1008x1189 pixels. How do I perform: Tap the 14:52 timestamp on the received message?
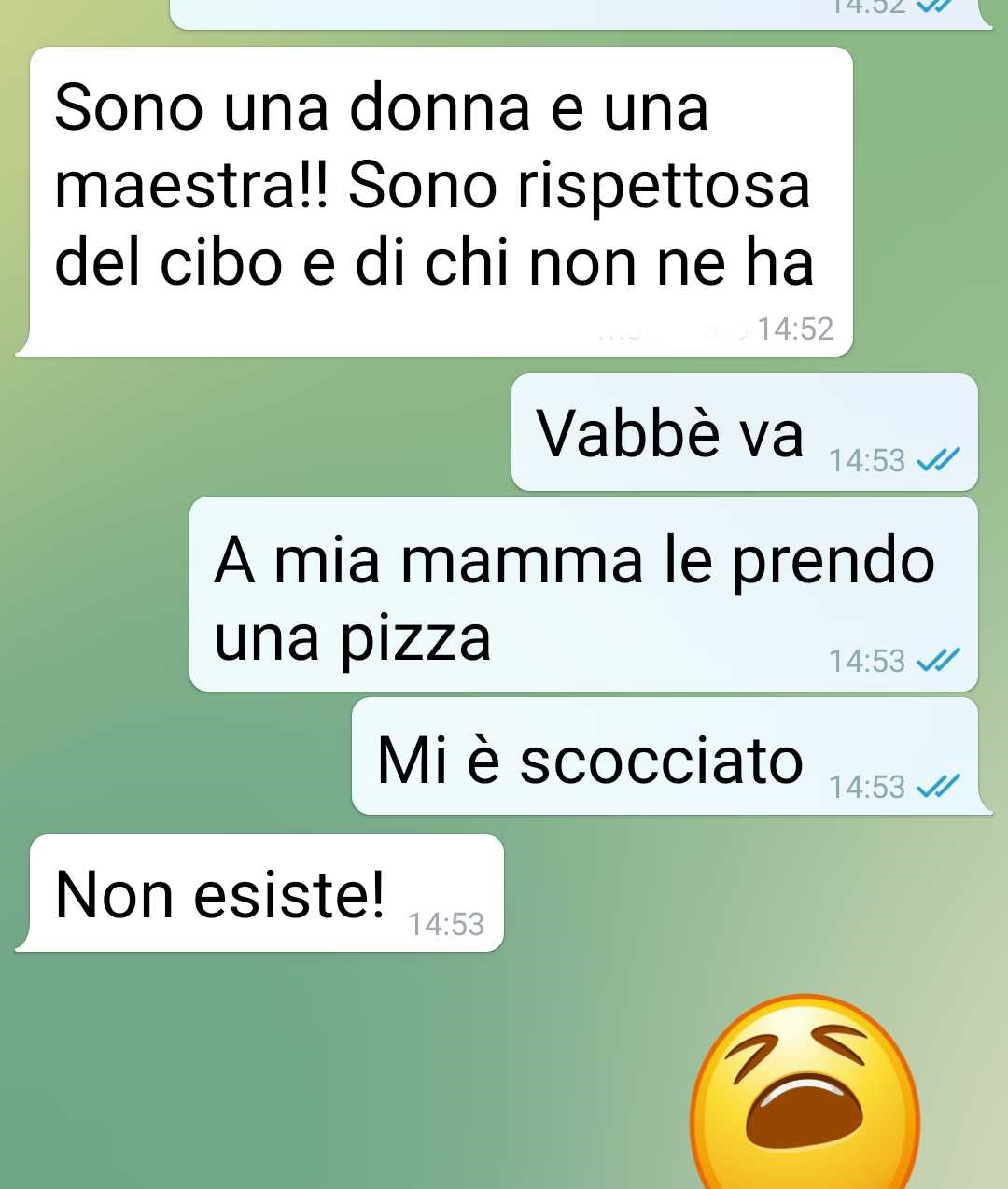[794, 329]
